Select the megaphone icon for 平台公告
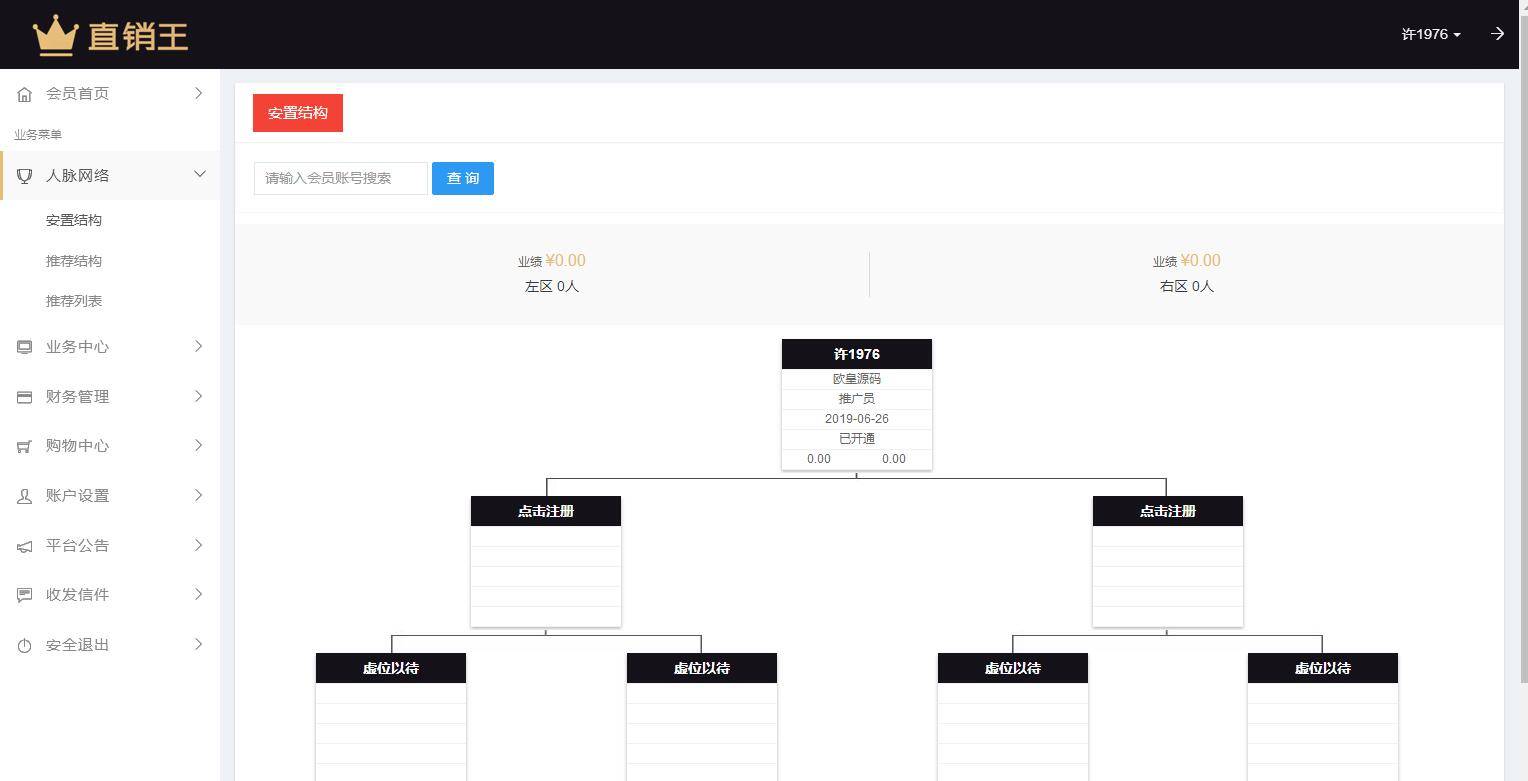Image resolution: width=1528 pixels, height=781 pixels. coord(24,545)
